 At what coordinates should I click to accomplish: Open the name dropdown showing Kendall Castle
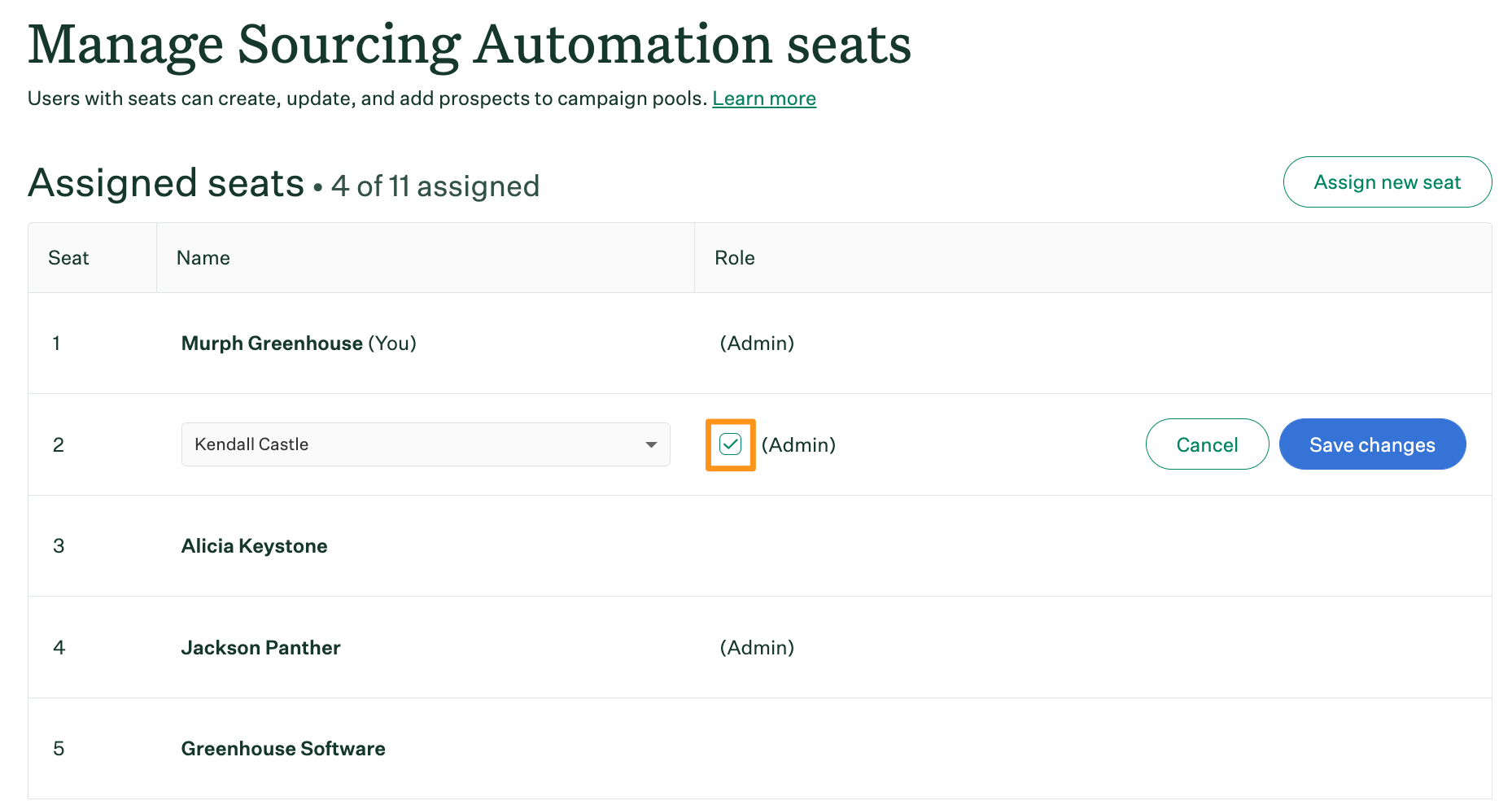coord(425,444)
